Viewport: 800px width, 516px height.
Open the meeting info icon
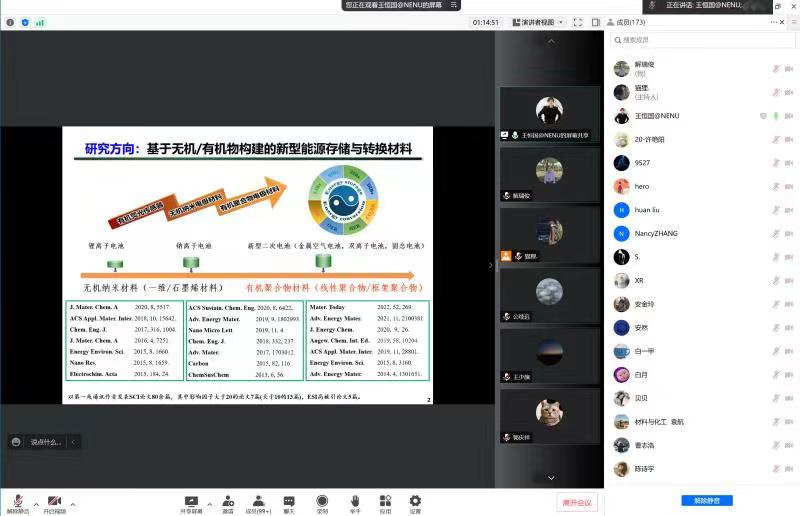(10, 22)
